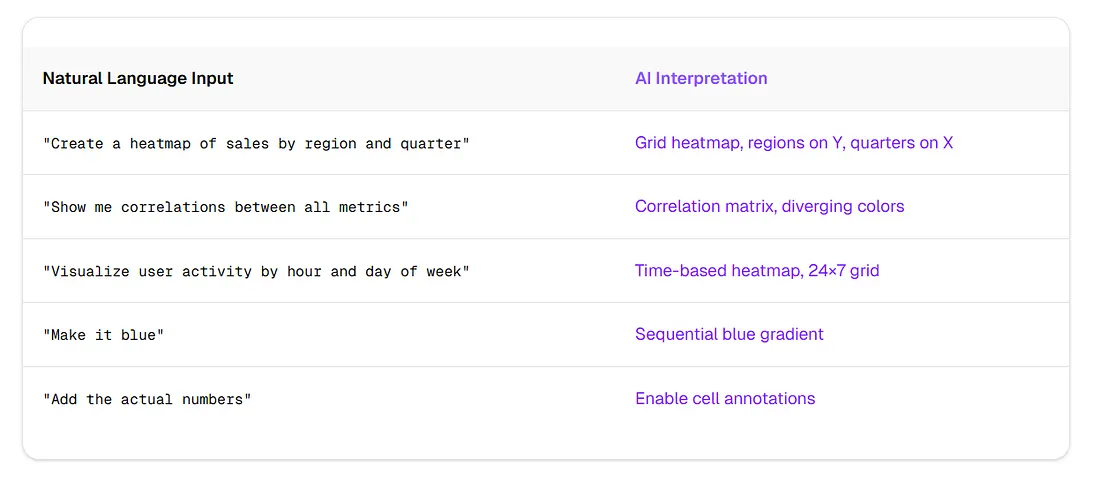This screenshot has width=1100, height=482.
Task: Click the "Add the actual numbers" input cell
Action: pyautogui.click(x=147, y=399)
